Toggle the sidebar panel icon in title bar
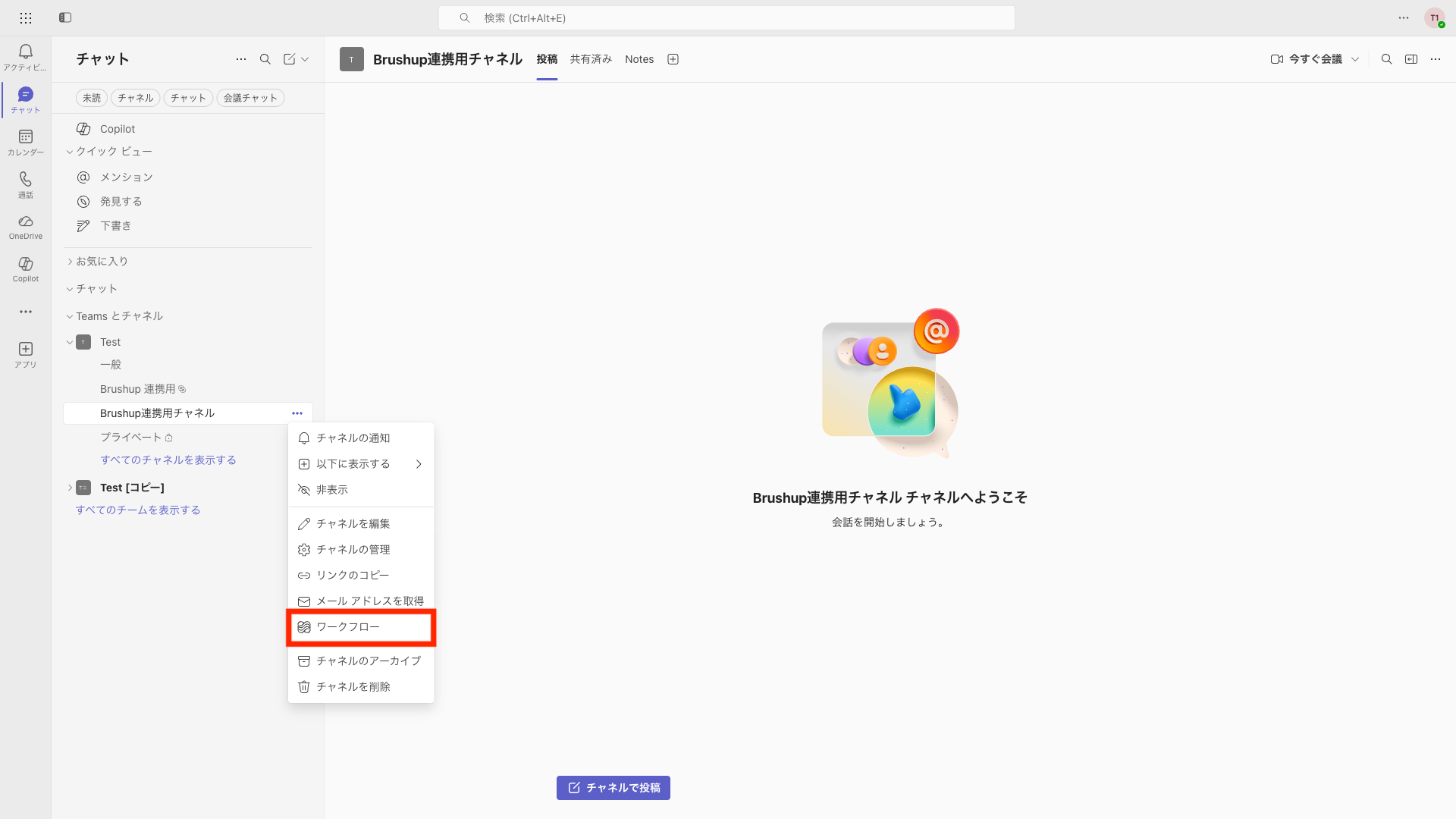The image size is (1456, 819). click(65, 17)
